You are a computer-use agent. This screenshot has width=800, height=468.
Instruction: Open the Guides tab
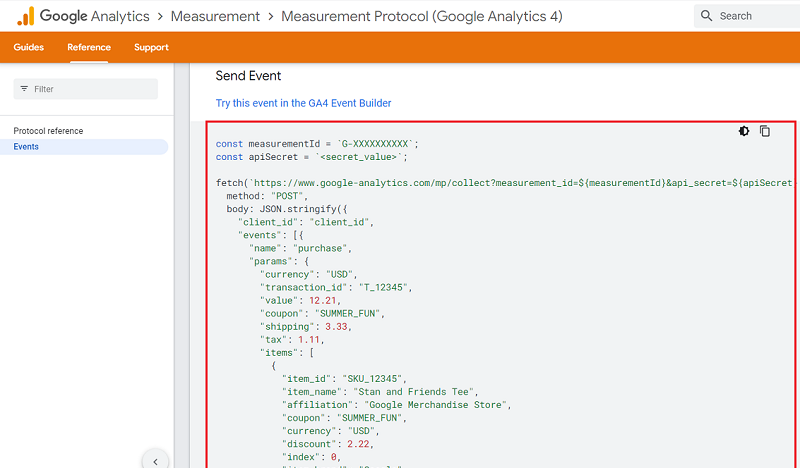(29, 47)
